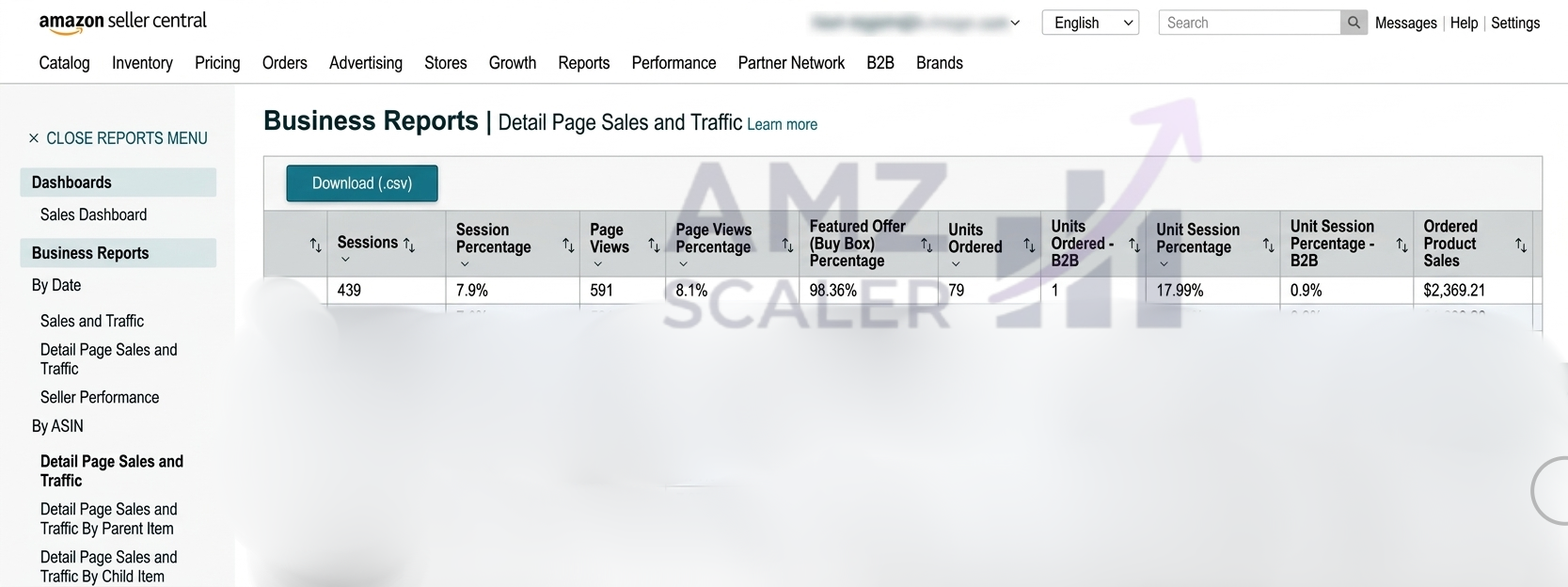Sort by Page Views column arrows
1568x587 pixels.
point(654,245)
